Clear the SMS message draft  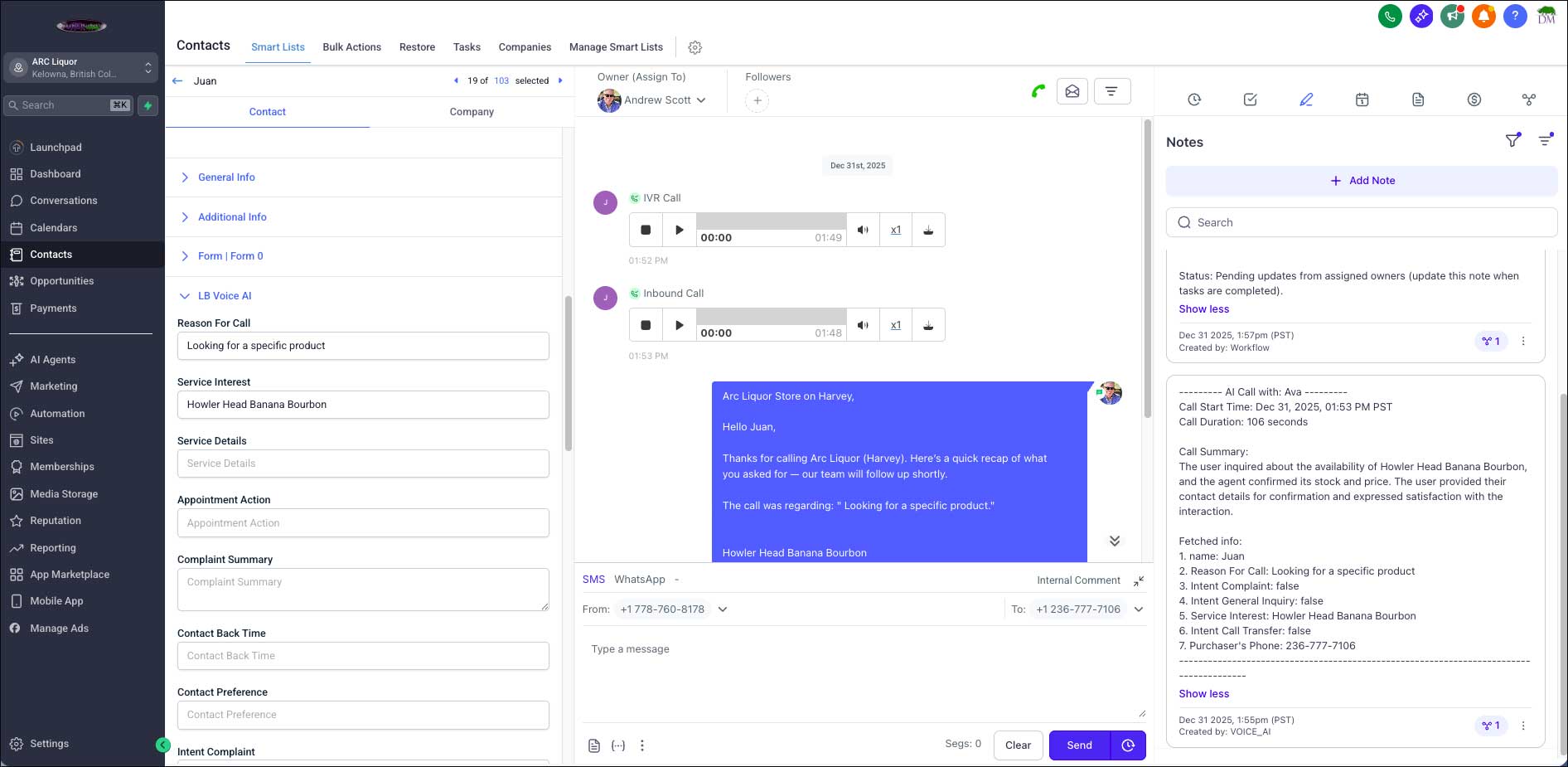point(1018,745)
